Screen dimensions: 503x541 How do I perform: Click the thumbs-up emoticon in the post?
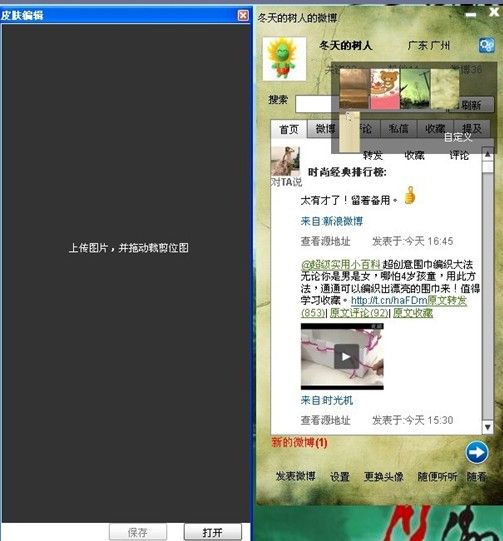(410, 195)
